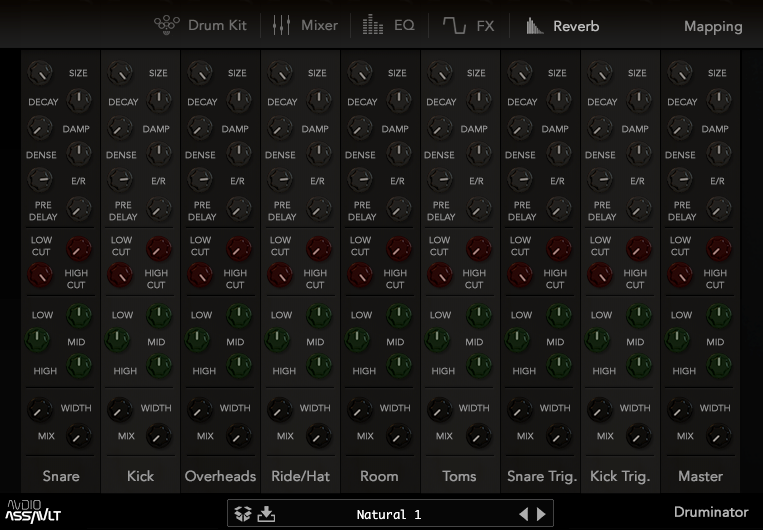This screenshot has height=530, width=763.
Task: Open the EQ tab
Action: pos(389,25)
